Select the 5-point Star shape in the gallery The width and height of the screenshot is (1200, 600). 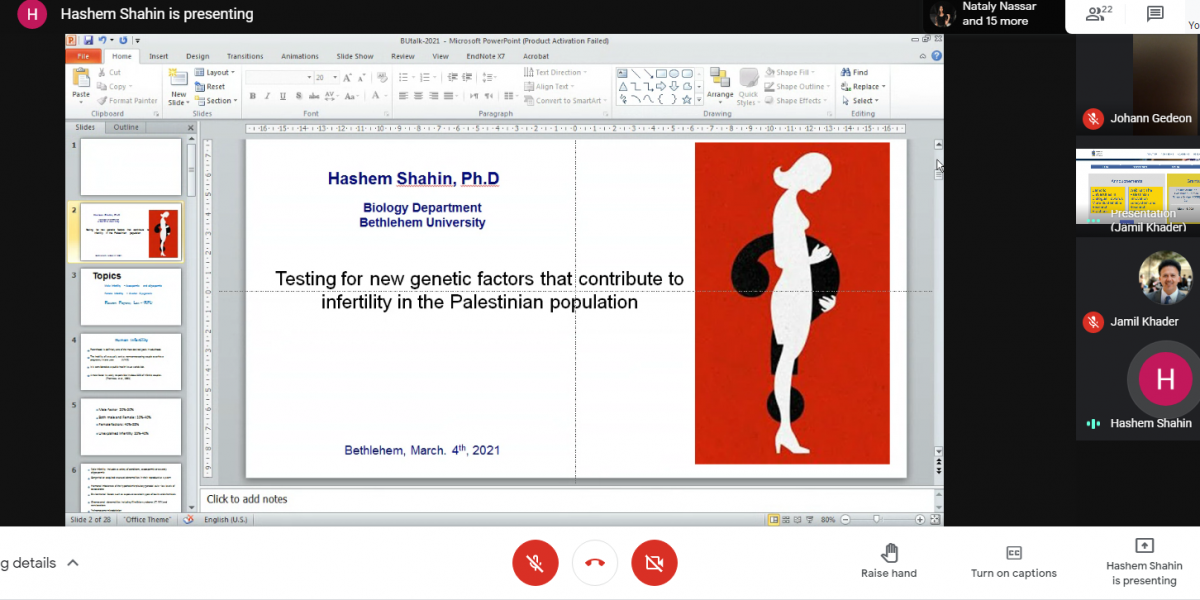pyautogui.click(x=687, y=99)
